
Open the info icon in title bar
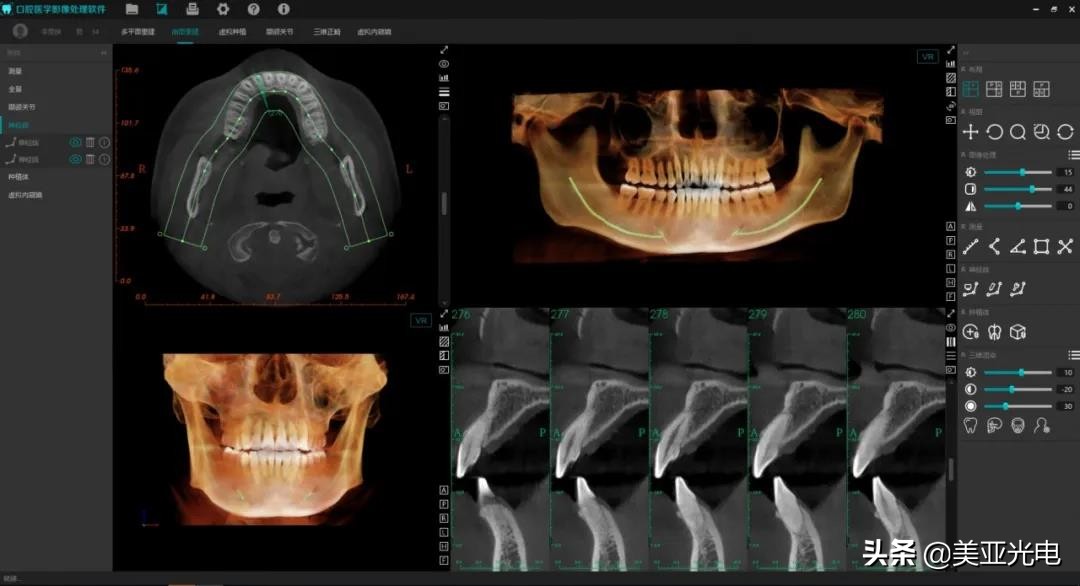tap(284, 10)
